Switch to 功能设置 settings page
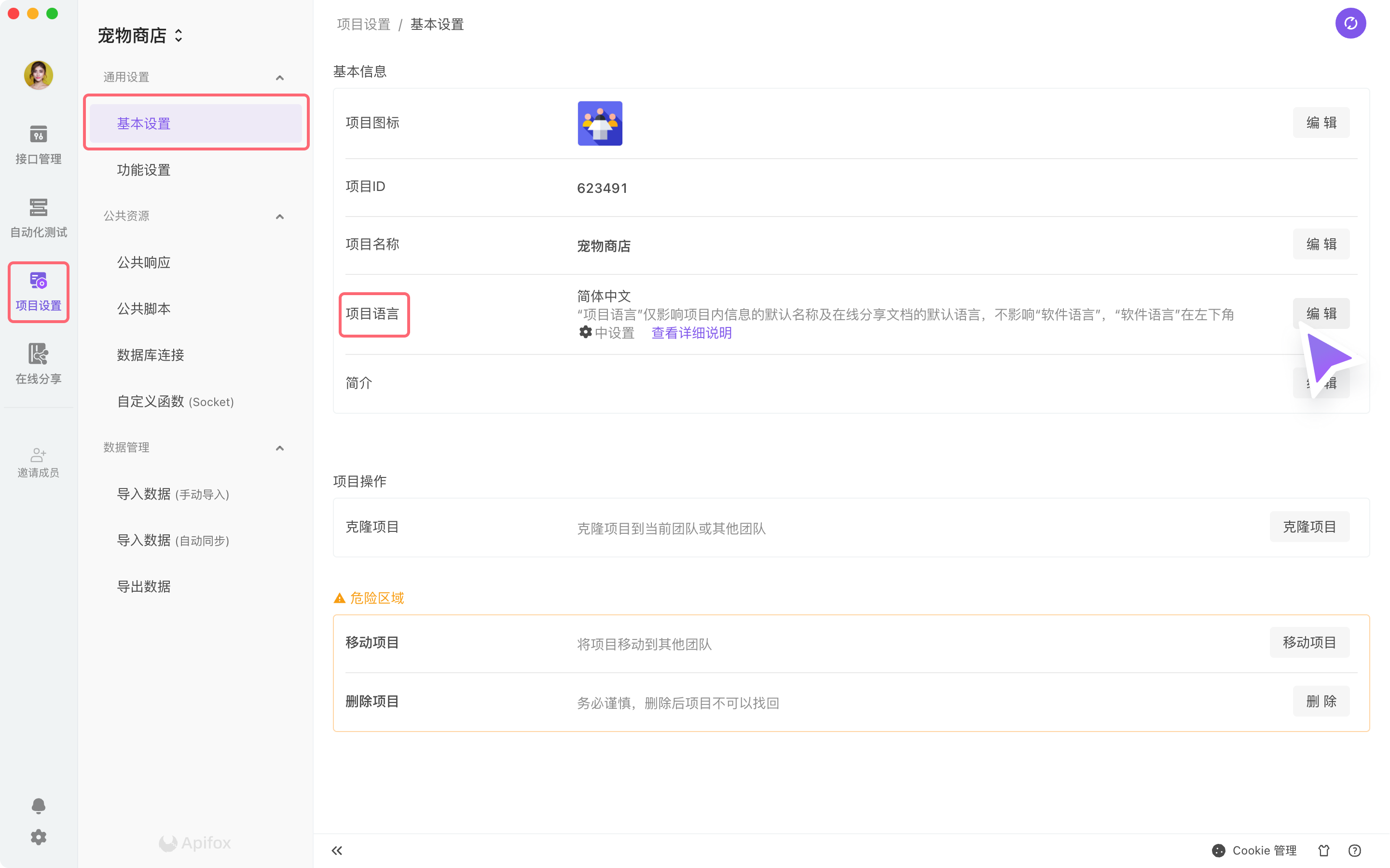1390x868 pixels. coord(143,170)
